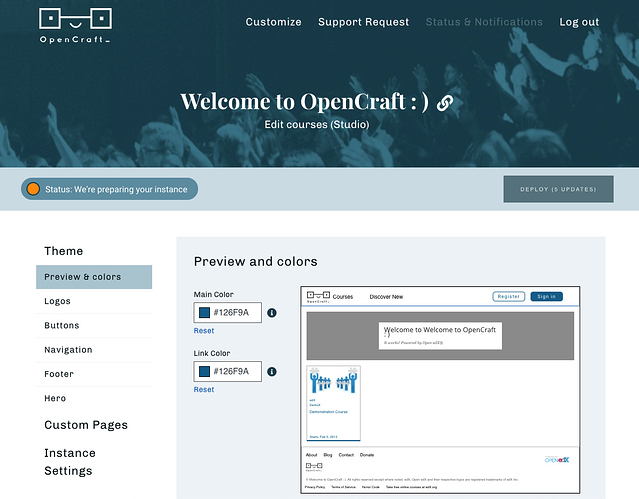The image size is (639, 499).
Task: Open the Customize menu item
Action: point(273,22)
